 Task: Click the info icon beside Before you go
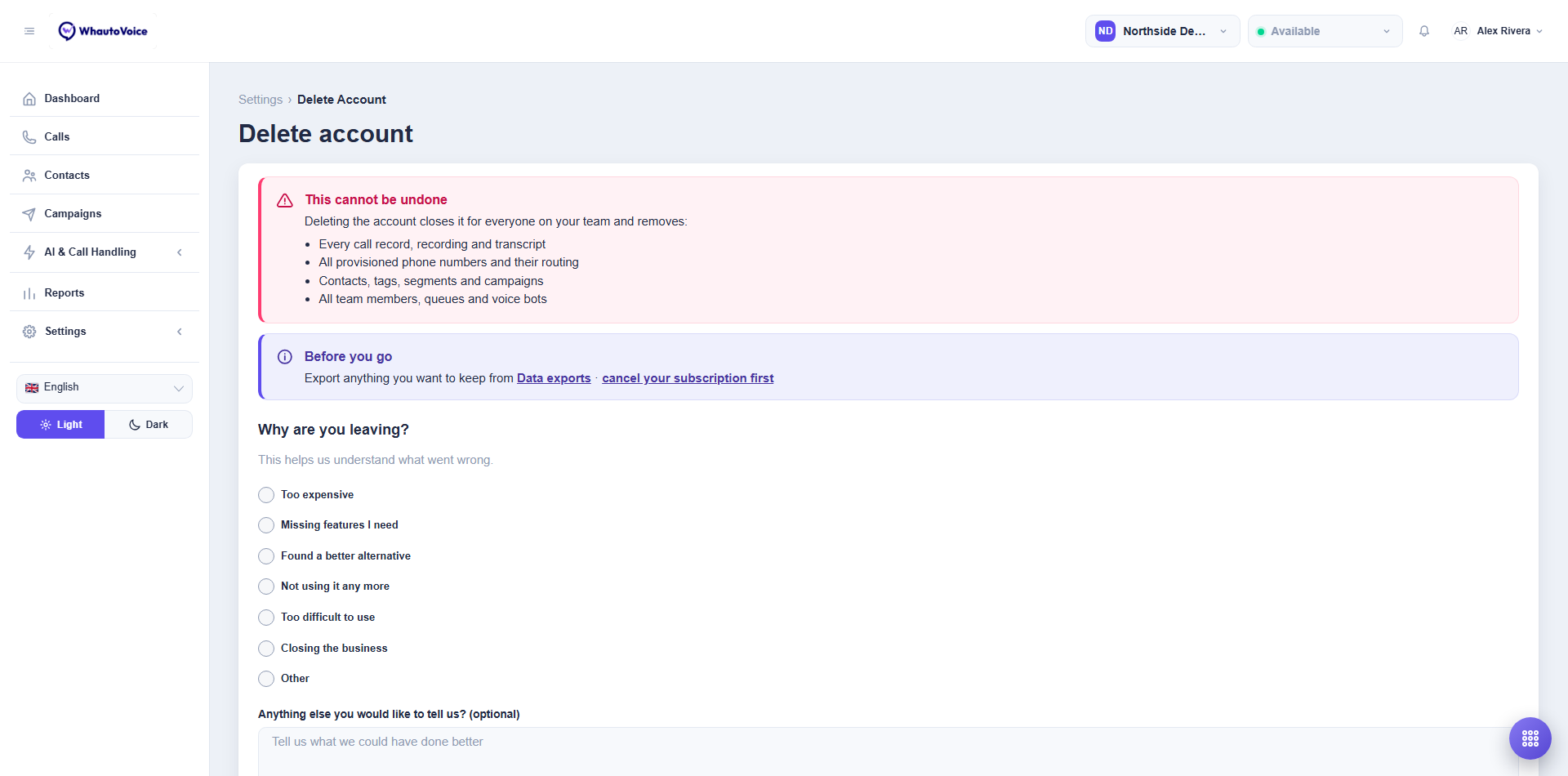coord(285,357)
